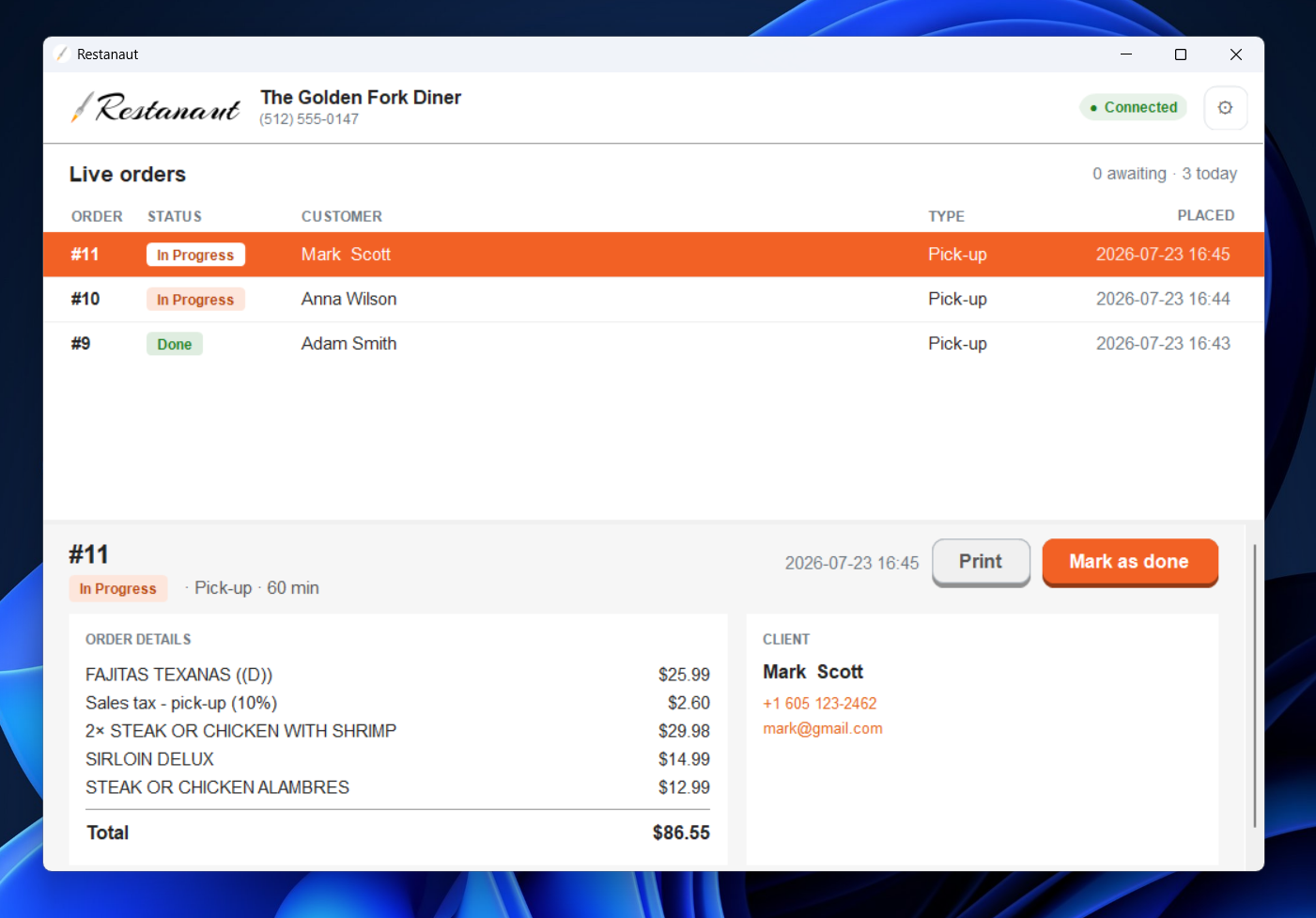Click the $29.98 price value
The width and height of the screenshot is (1316, 918).
pyautogui.click(x=684, y=731)
